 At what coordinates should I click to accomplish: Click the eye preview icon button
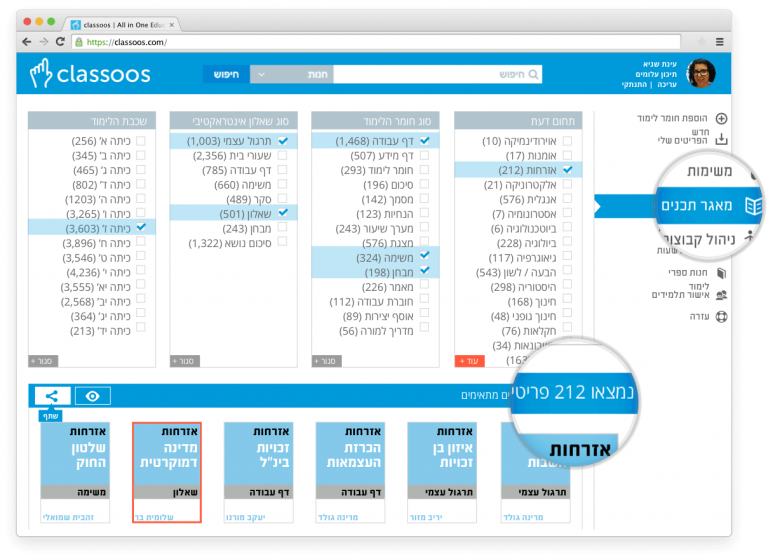pyautogui.click(x=93, y=396)
